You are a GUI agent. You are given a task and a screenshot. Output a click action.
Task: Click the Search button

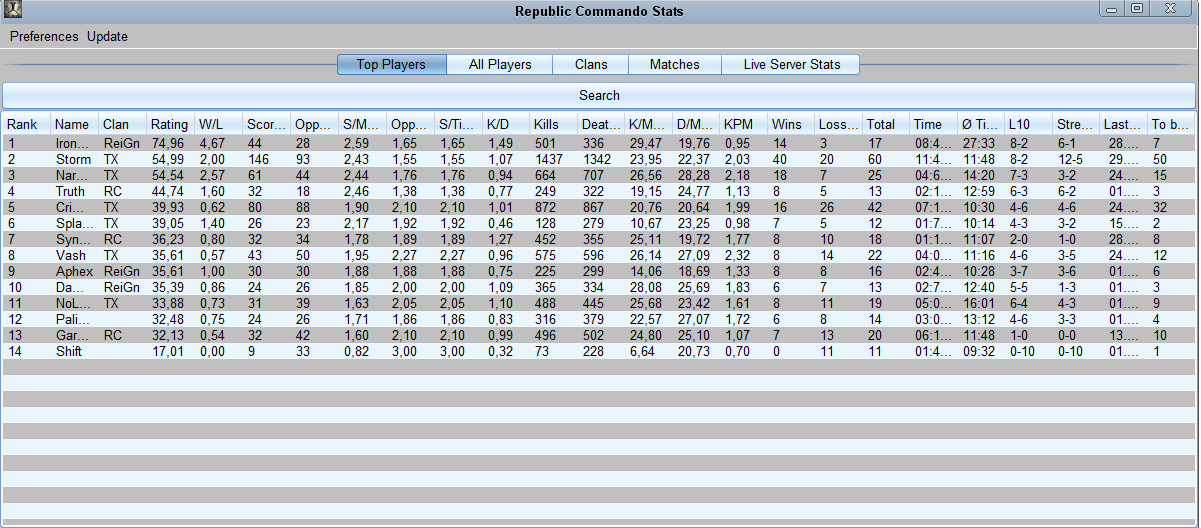click(x=599, y=95)
